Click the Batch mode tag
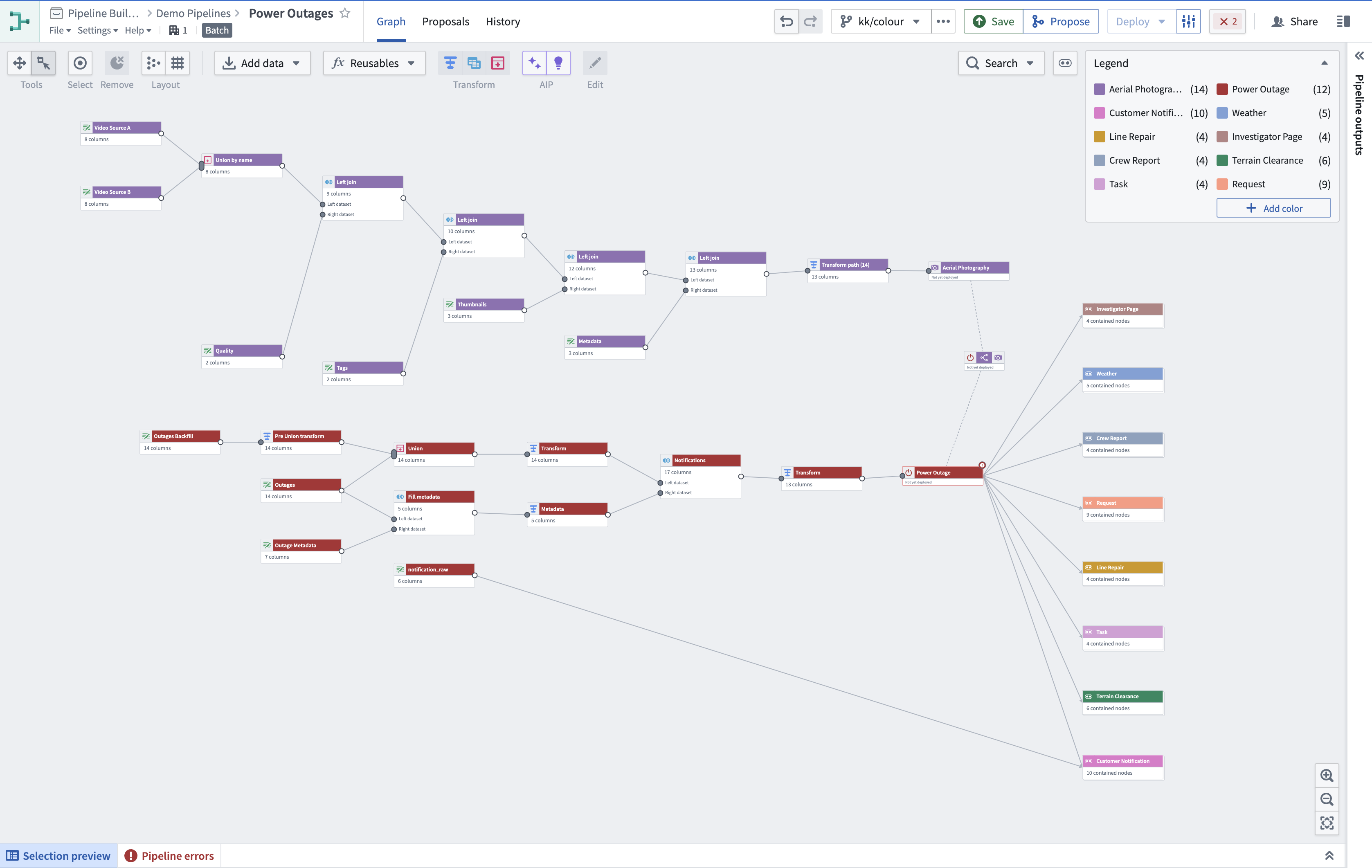This screenshot has width=1372, height=868. 216,30
